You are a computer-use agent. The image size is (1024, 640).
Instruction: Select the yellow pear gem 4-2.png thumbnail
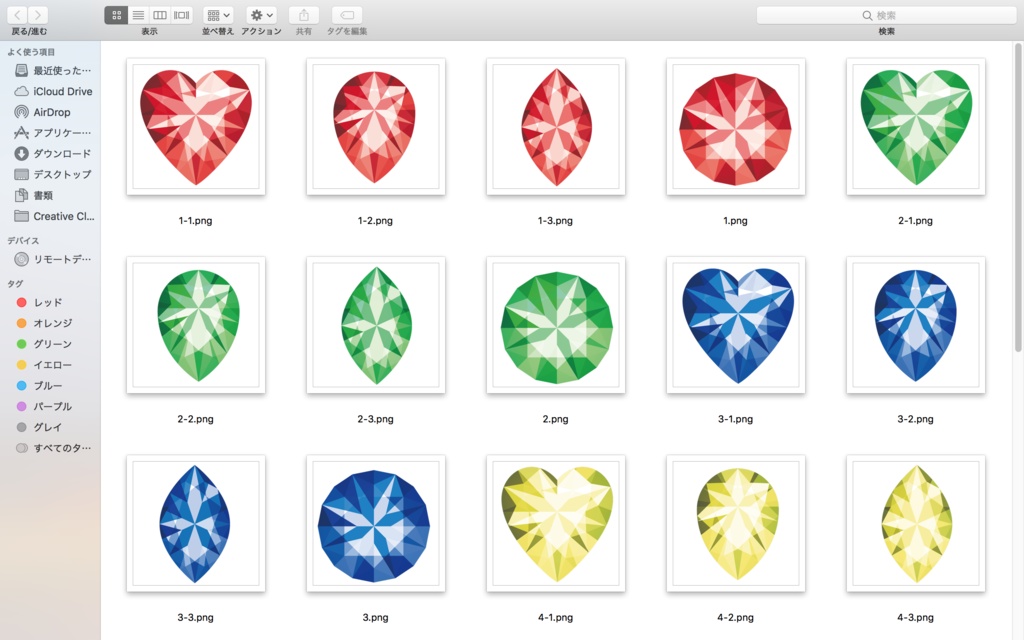pyautogui.click(x=735, y=524)
